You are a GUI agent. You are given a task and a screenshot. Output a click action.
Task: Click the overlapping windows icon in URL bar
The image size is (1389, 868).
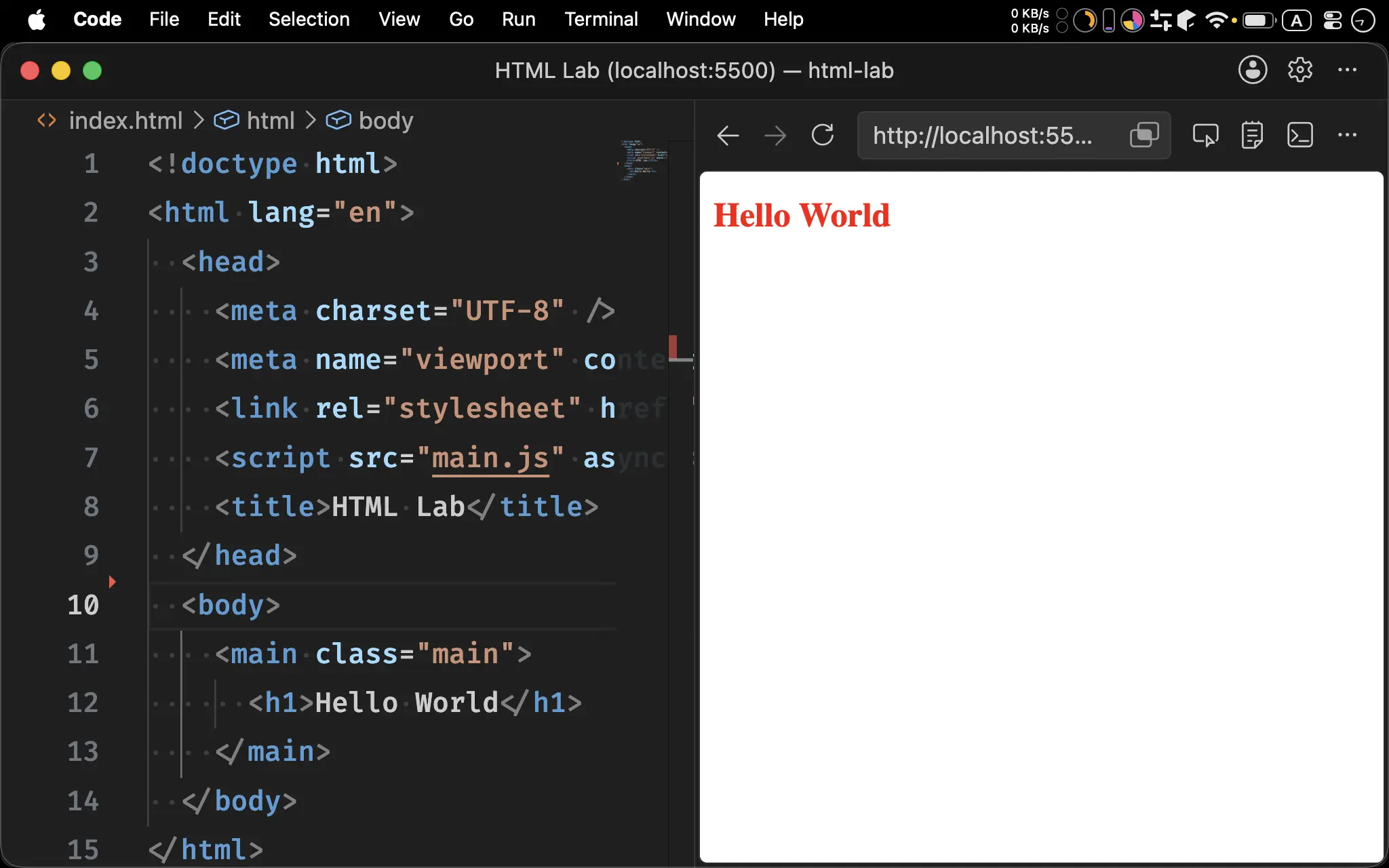1144,136
